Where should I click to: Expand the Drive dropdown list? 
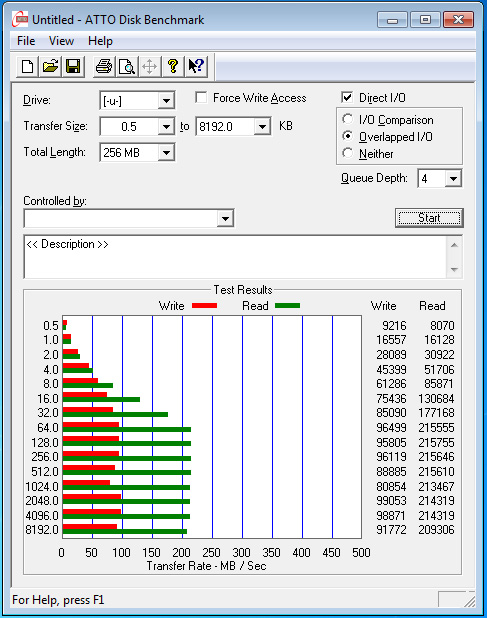click(166, 101)
